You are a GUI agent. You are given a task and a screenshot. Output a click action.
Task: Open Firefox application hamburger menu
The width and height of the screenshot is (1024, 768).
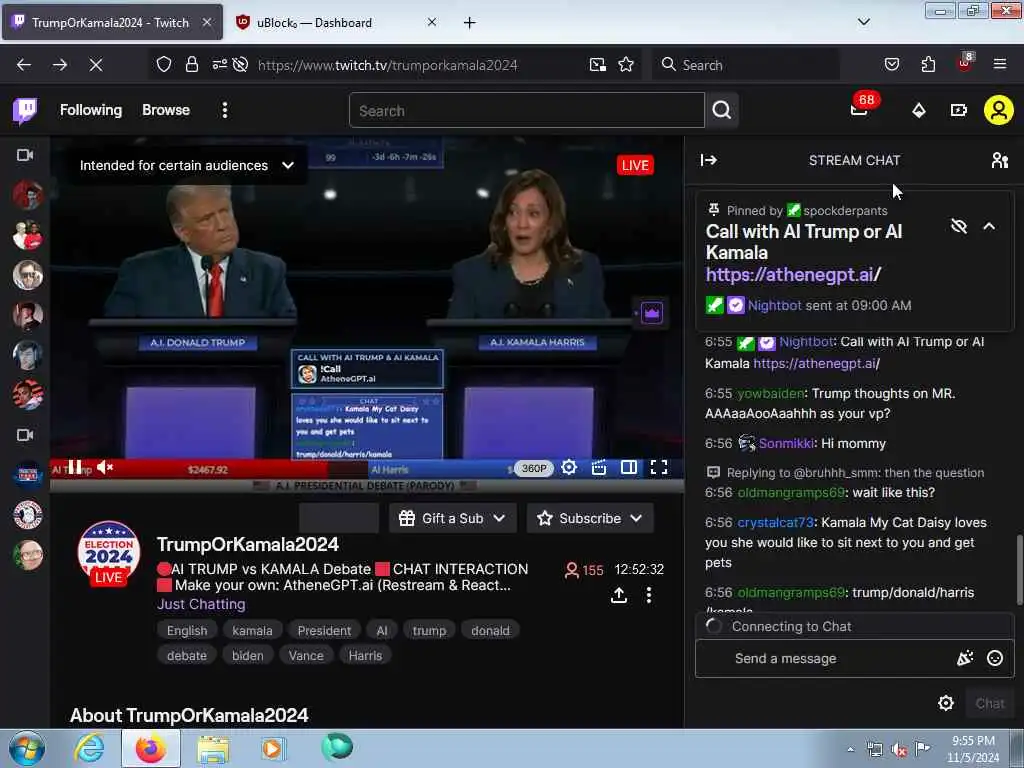pos(999,64)
